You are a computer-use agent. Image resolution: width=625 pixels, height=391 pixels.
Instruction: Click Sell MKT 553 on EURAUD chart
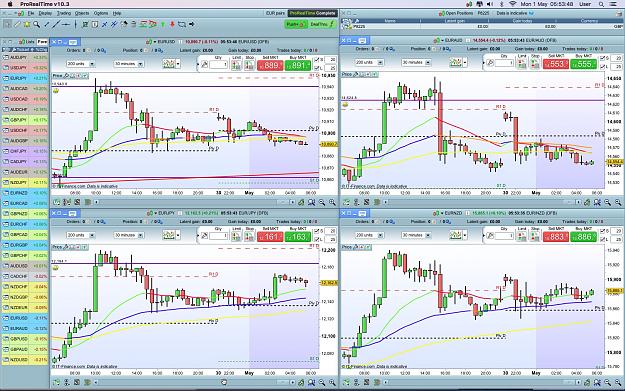556,64
